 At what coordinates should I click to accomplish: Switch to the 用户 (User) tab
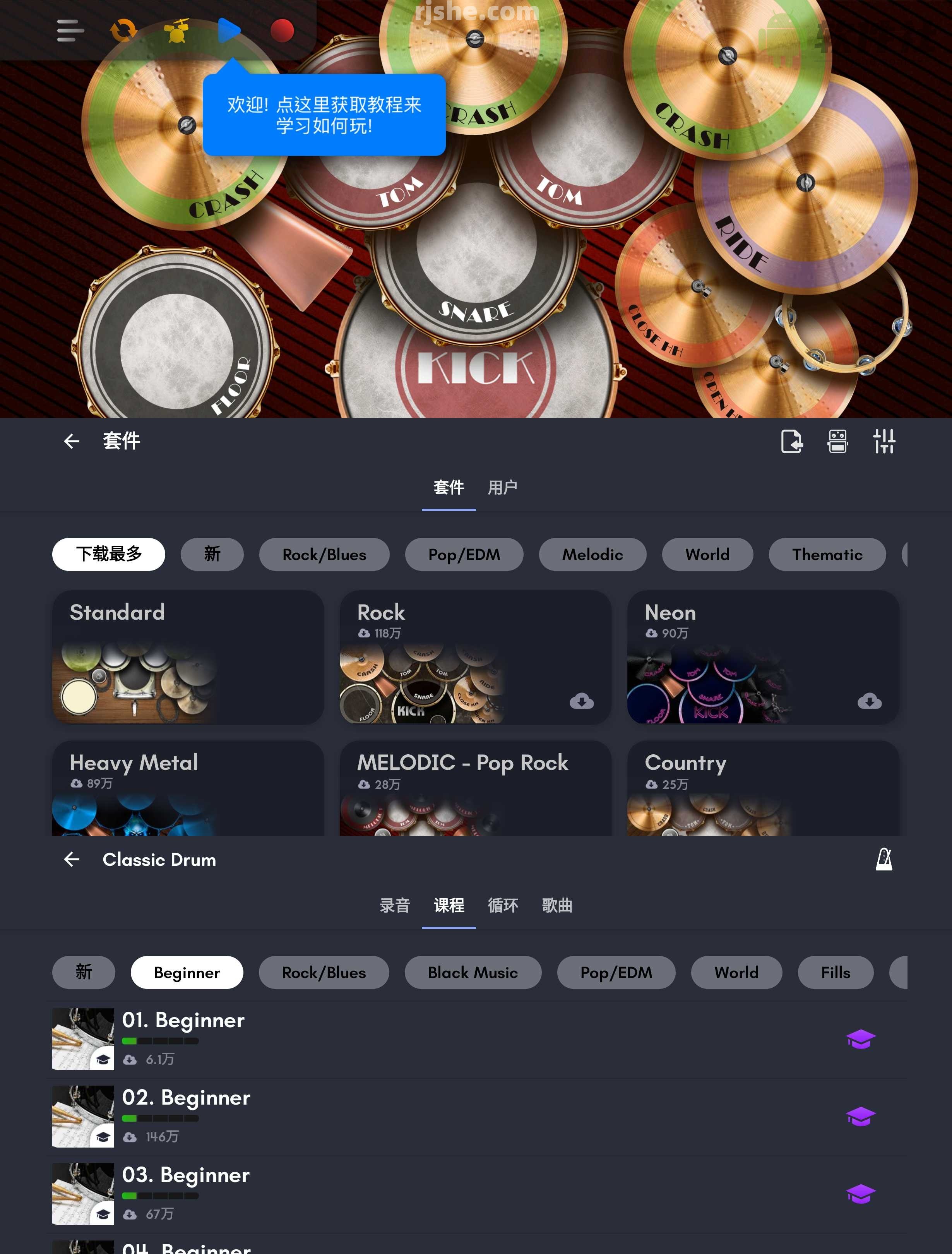[x=503, y=487]
